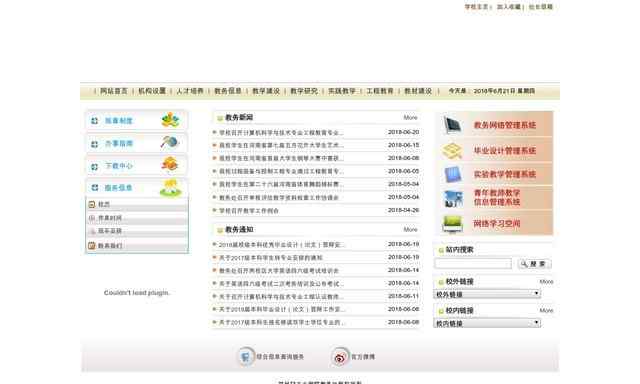Click the refresh-style icon before 规章制度
Viewport: 640px width, 384px height.
click(94, 121)
